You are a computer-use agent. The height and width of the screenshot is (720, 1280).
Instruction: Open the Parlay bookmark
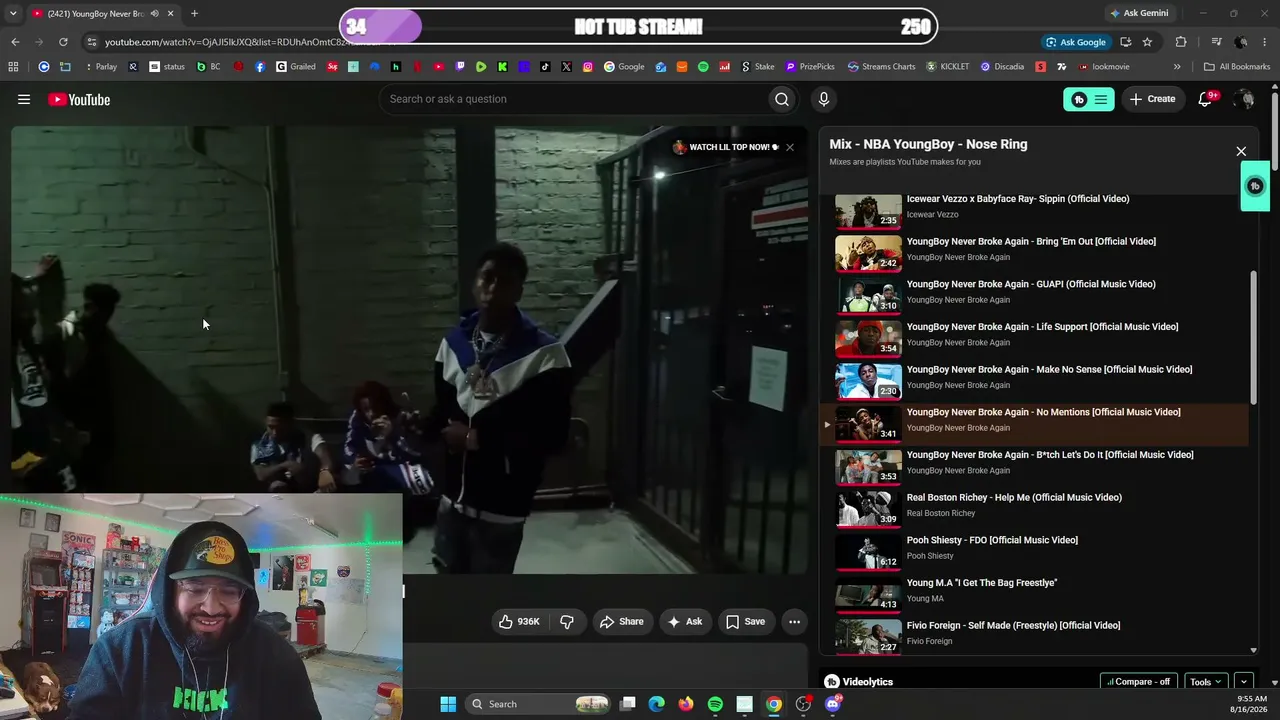[100, 67]
